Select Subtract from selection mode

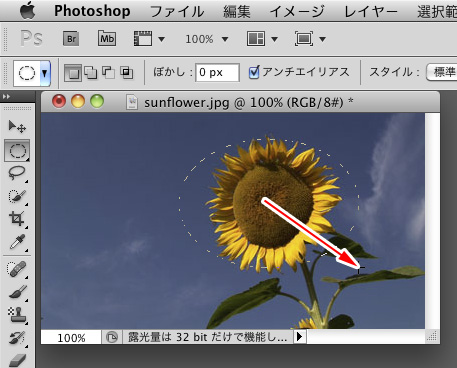[108, 72]
